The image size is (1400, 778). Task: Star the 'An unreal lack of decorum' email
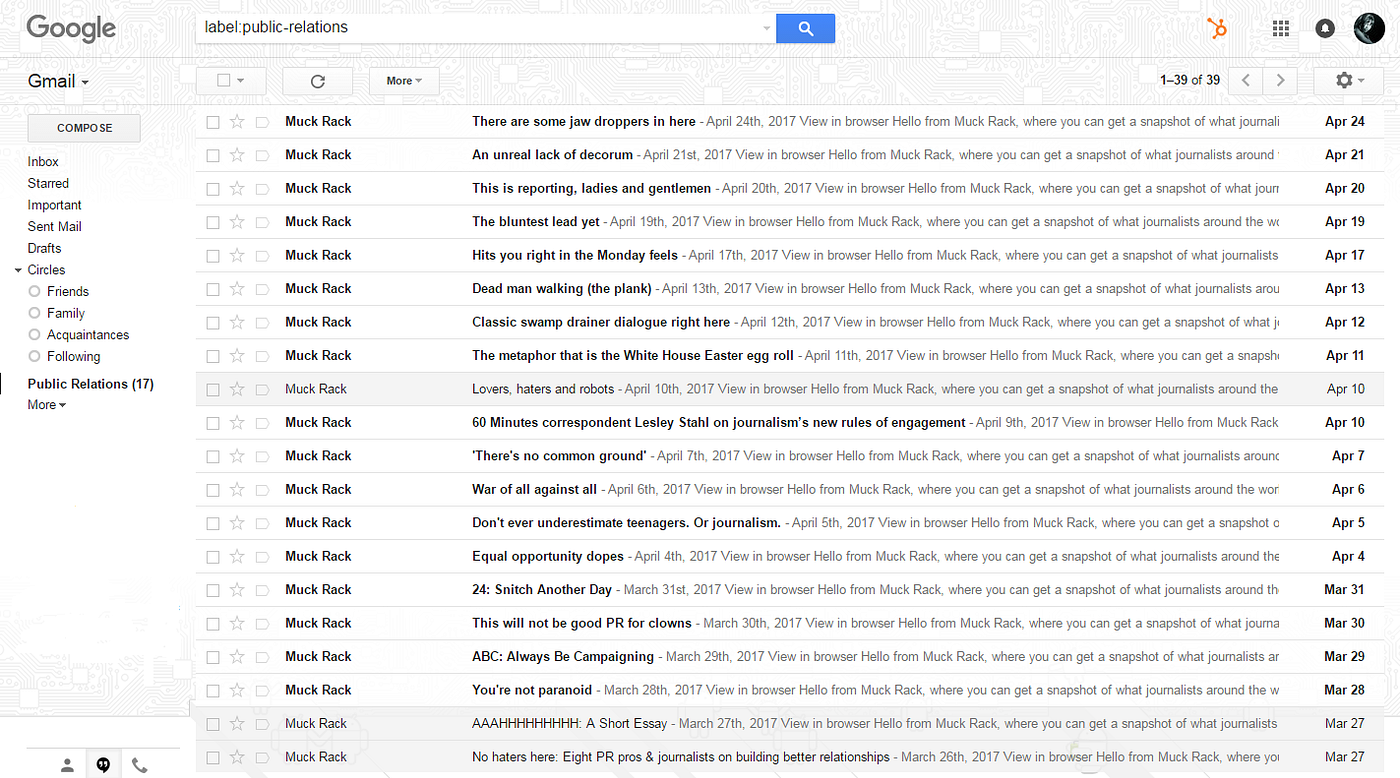(x=237, y=155)
